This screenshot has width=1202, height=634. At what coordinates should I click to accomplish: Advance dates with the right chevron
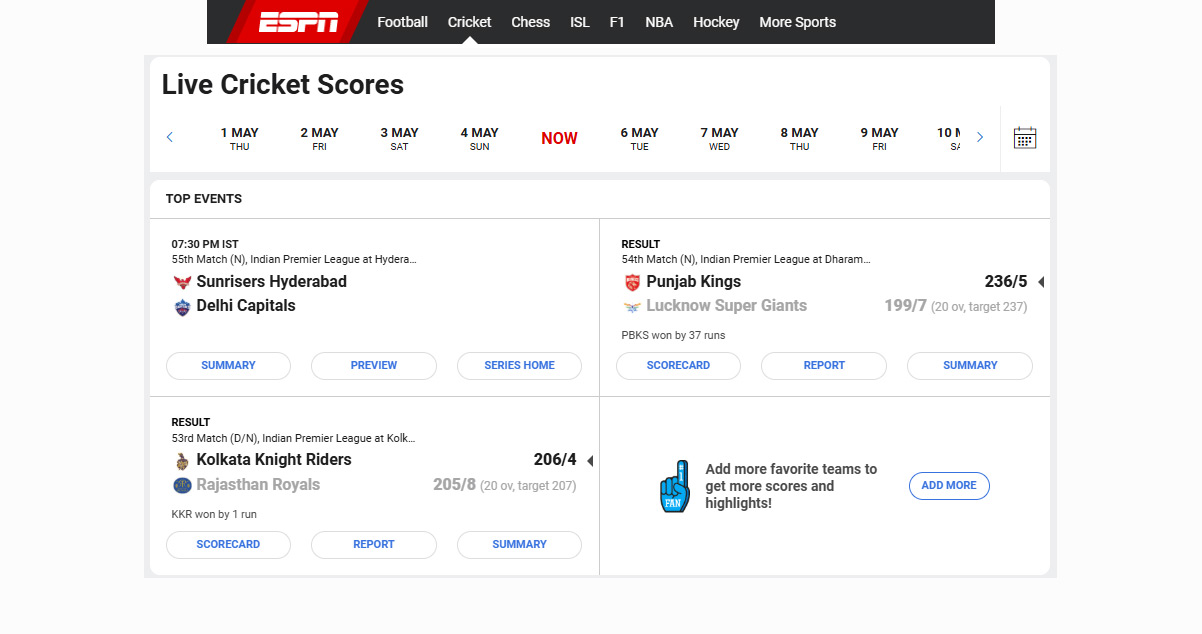point(980,138)
